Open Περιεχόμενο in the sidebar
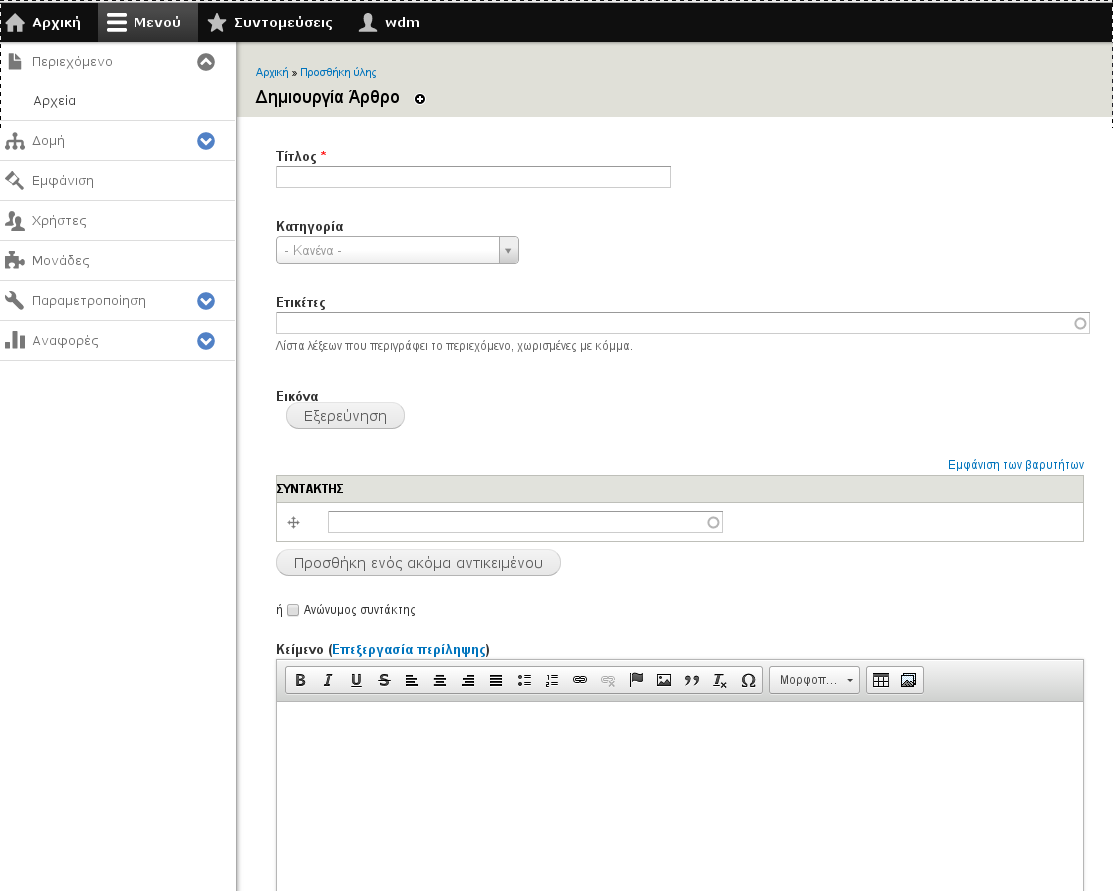The image size is (1113, 891). pos(72,62)
